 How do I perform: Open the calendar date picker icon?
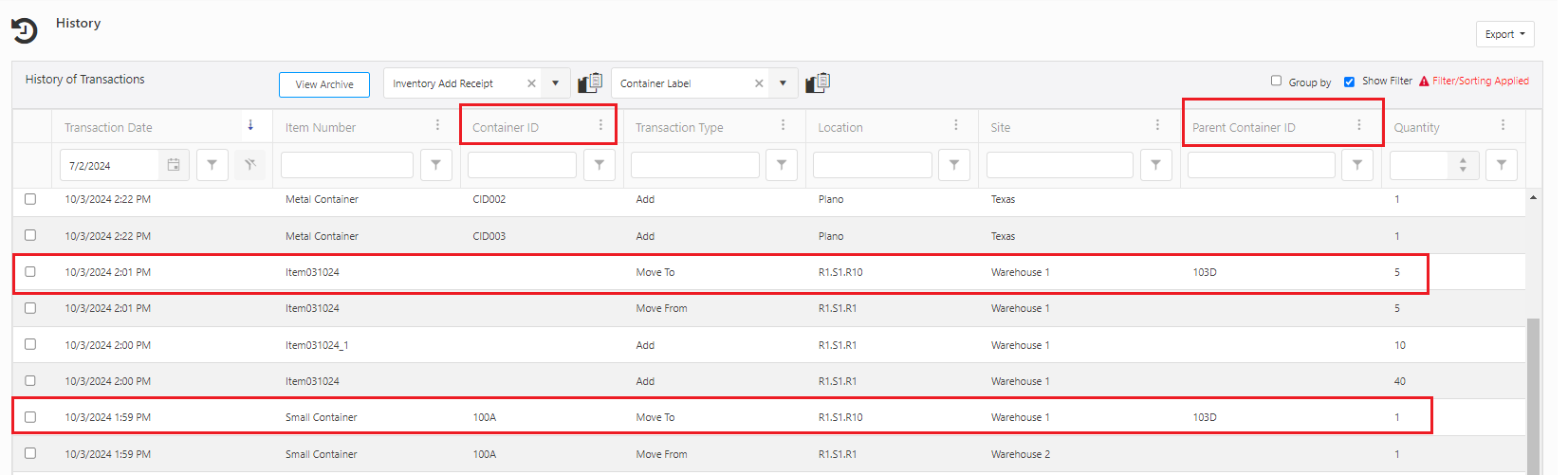174,165
